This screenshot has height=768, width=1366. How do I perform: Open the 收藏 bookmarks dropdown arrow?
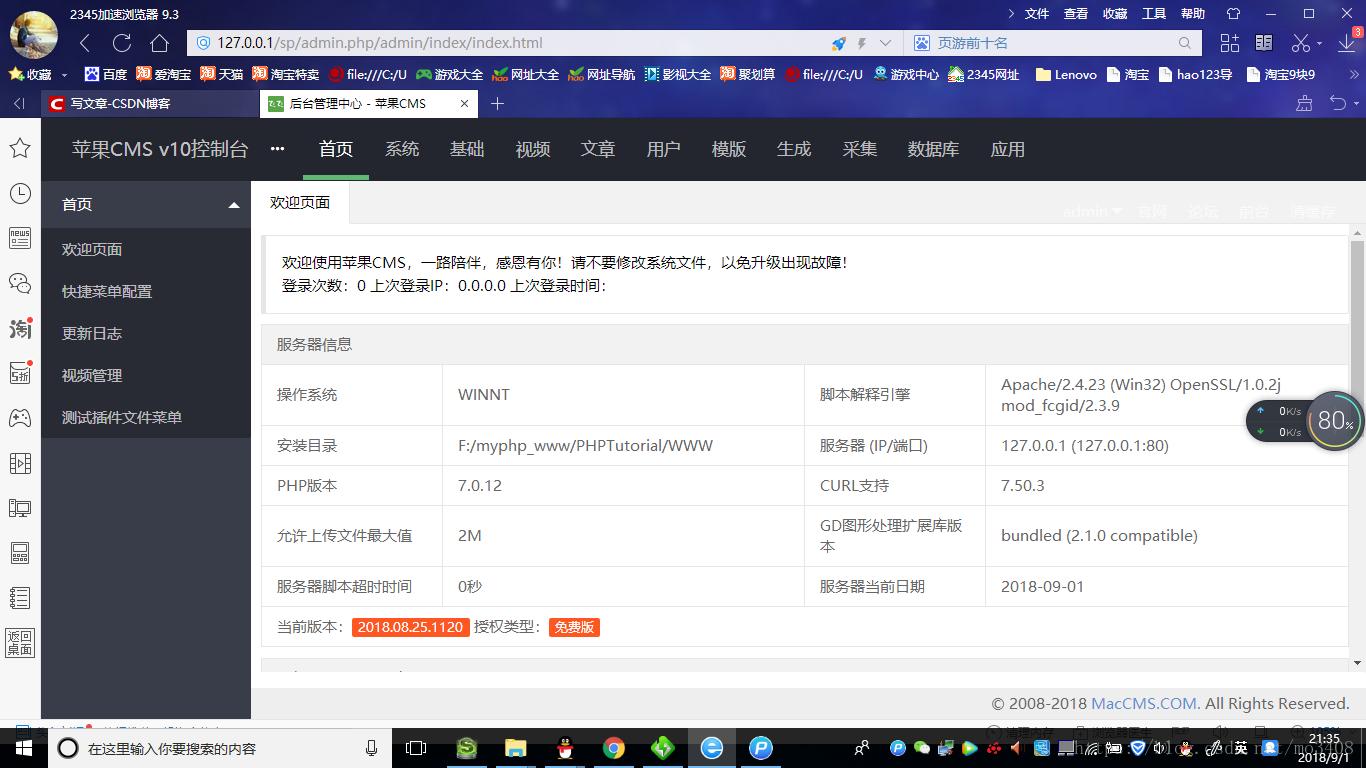(65, 75)
